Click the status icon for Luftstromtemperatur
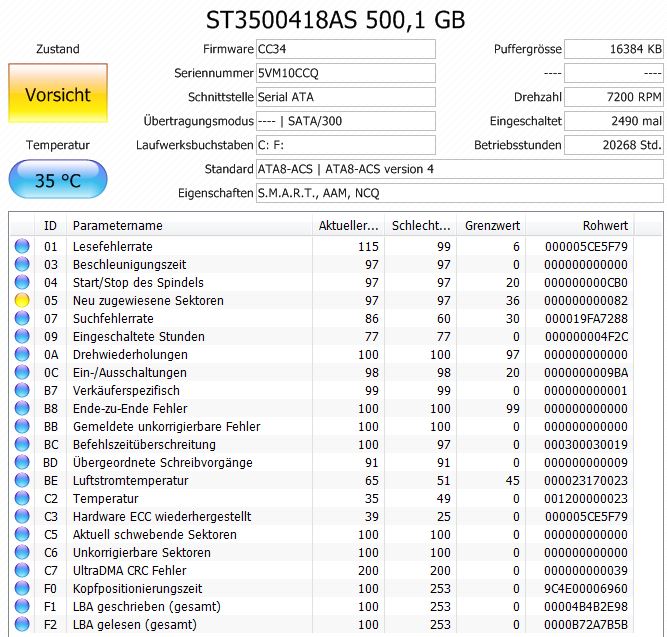The height and width of the screenshot is (637, 667). tap(22, 480)
